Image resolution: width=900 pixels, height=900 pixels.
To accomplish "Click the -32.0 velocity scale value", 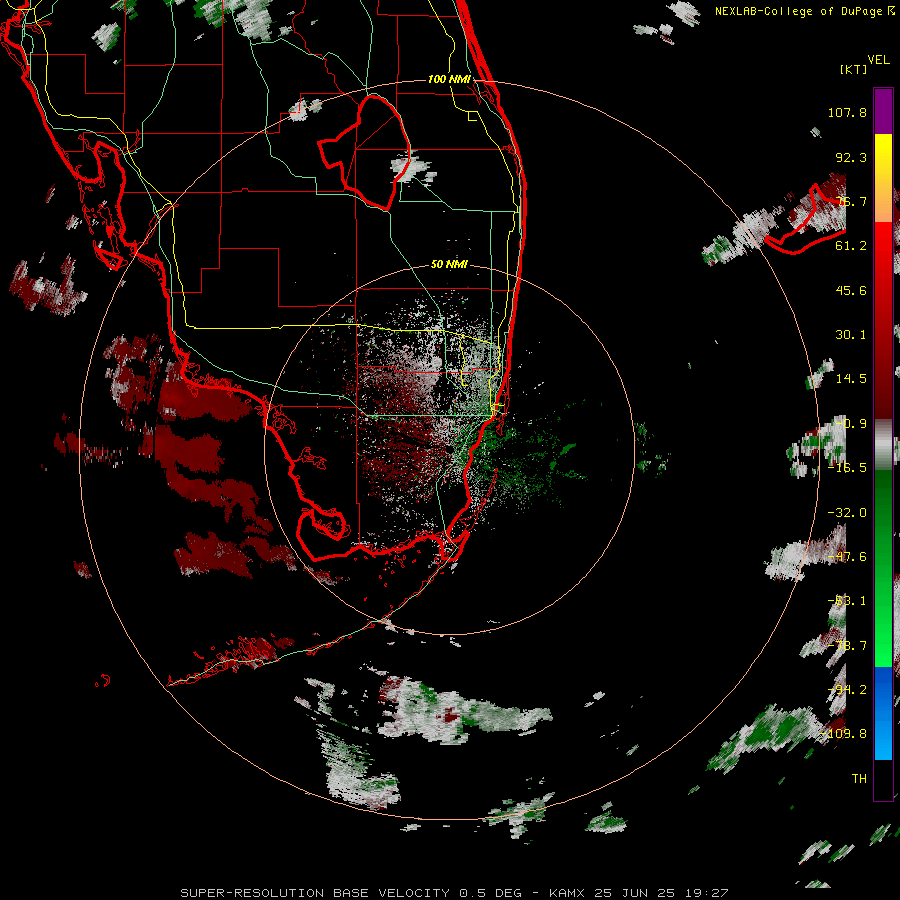I will click(847, 513).
